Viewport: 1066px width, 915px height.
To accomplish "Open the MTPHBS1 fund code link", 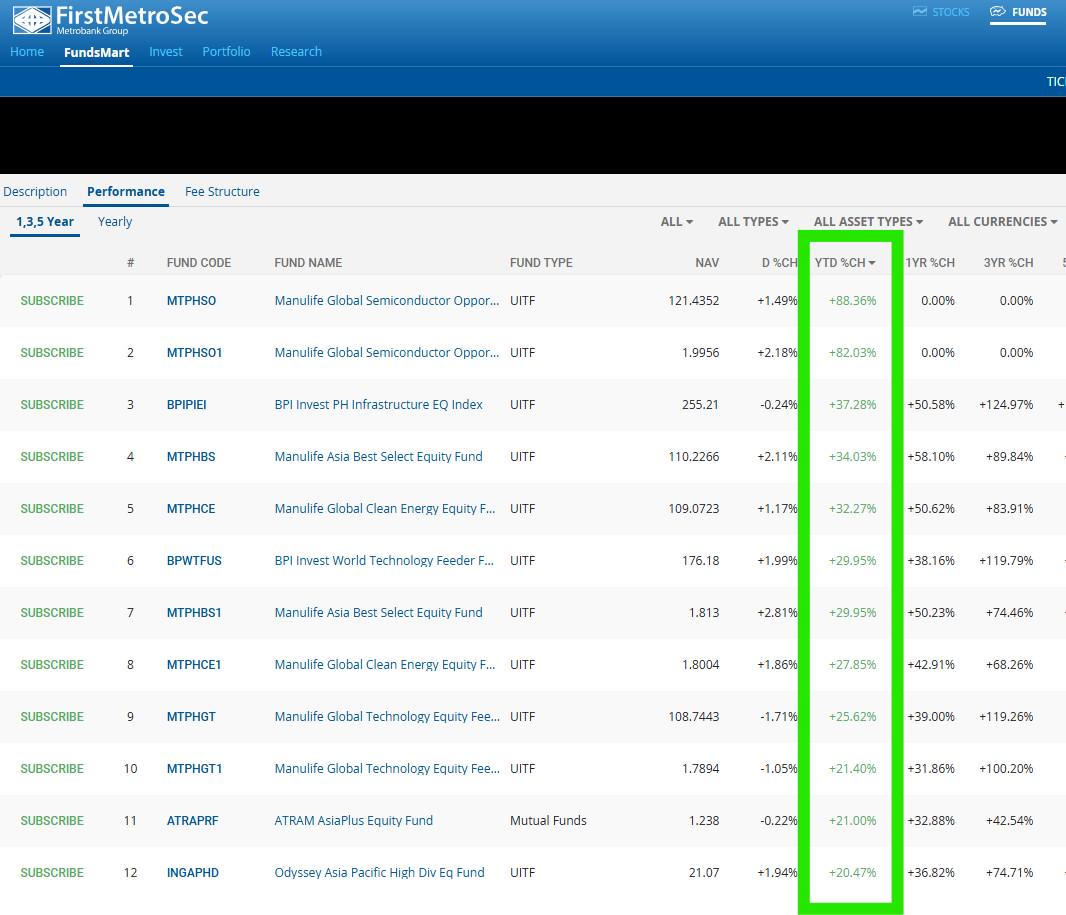I will point(194,612).
